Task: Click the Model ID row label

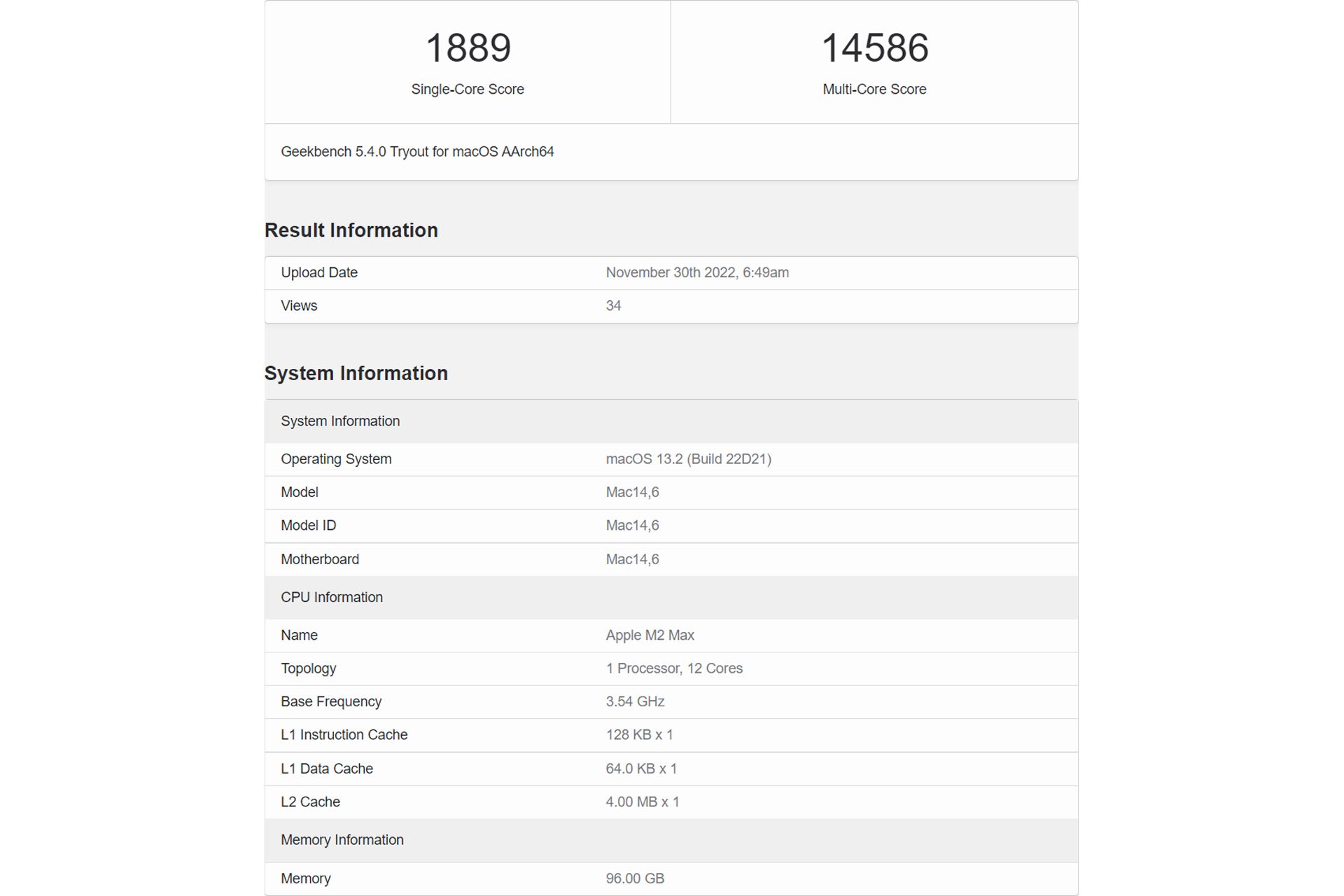Action: [308, 526]
